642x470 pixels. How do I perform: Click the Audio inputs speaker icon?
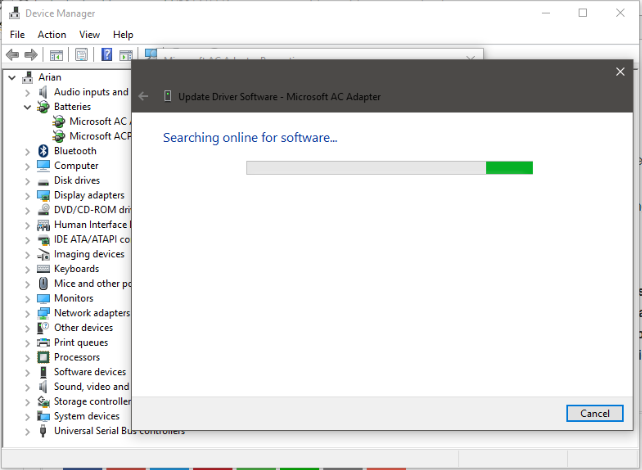coord(43,92)
